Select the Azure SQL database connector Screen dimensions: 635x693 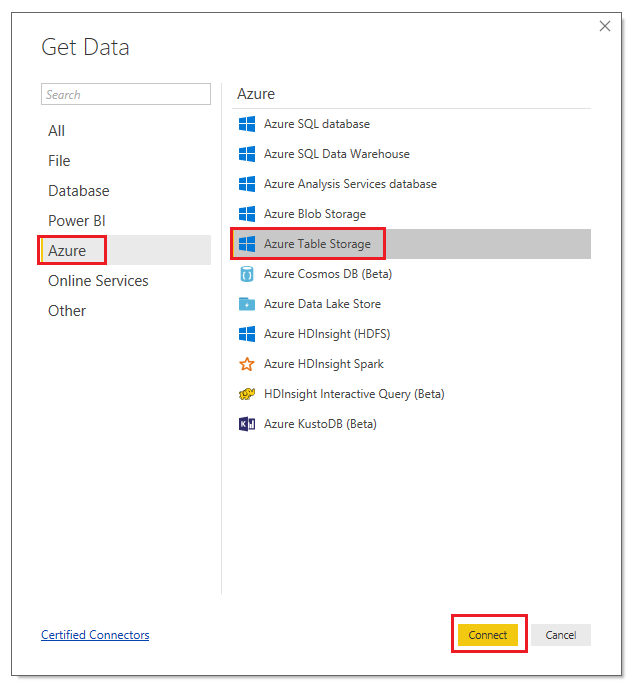coord(411,124)
